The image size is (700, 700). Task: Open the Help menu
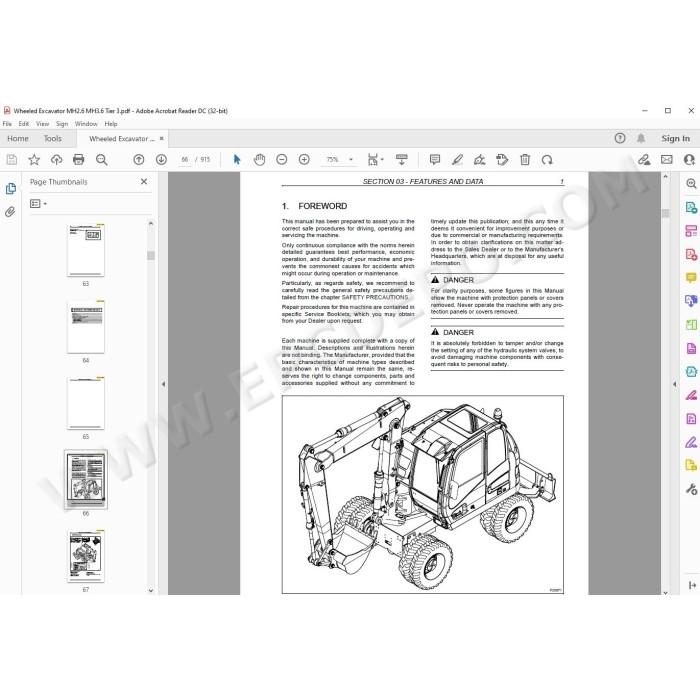point(111,124)
